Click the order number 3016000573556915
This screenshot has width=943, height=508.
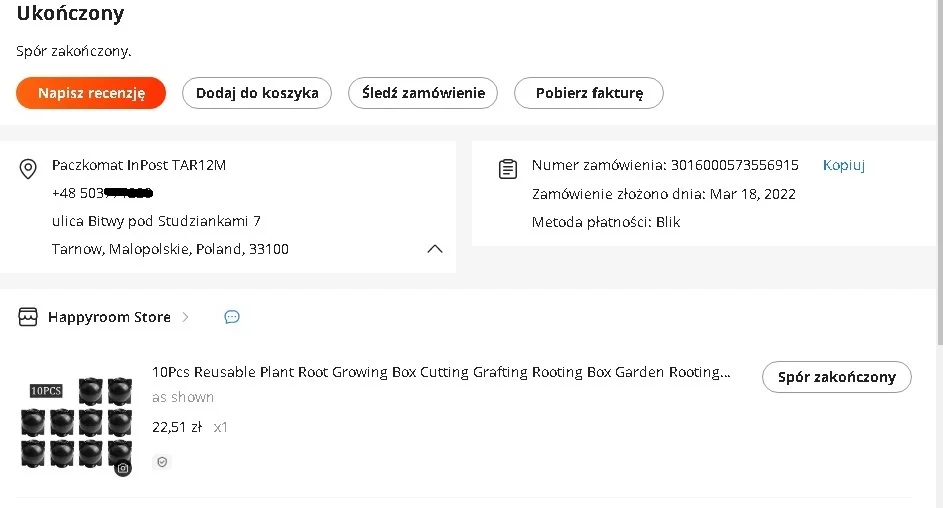734,165
